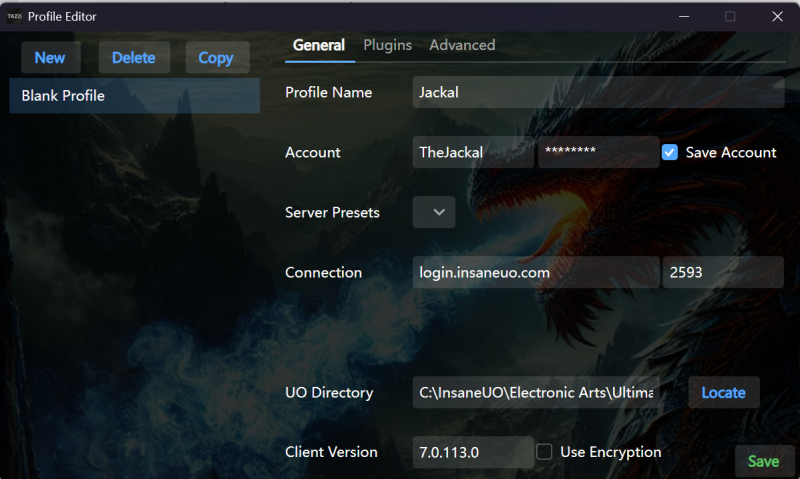Open the Advanced tab
Viewport: 800px width, 479px height.
462,45
